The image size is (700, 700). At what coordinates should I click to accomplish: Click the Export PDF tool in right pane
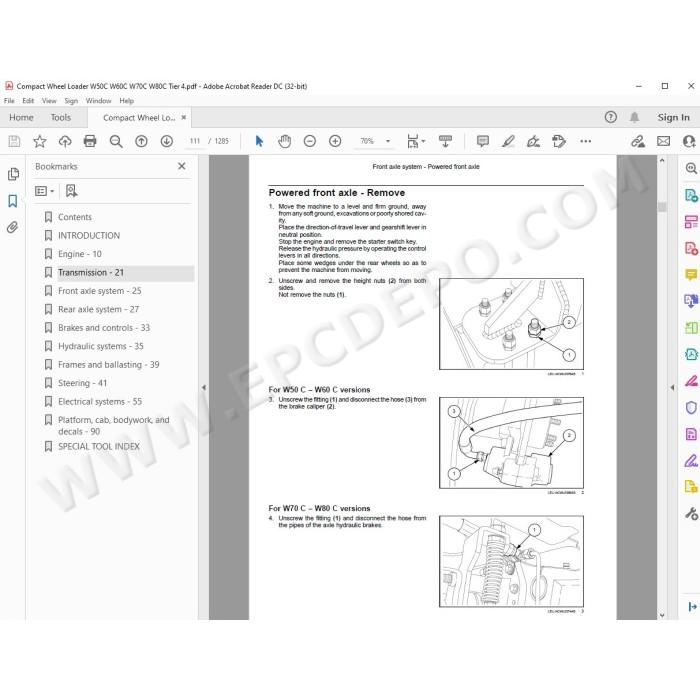click(x=691, y=196)
